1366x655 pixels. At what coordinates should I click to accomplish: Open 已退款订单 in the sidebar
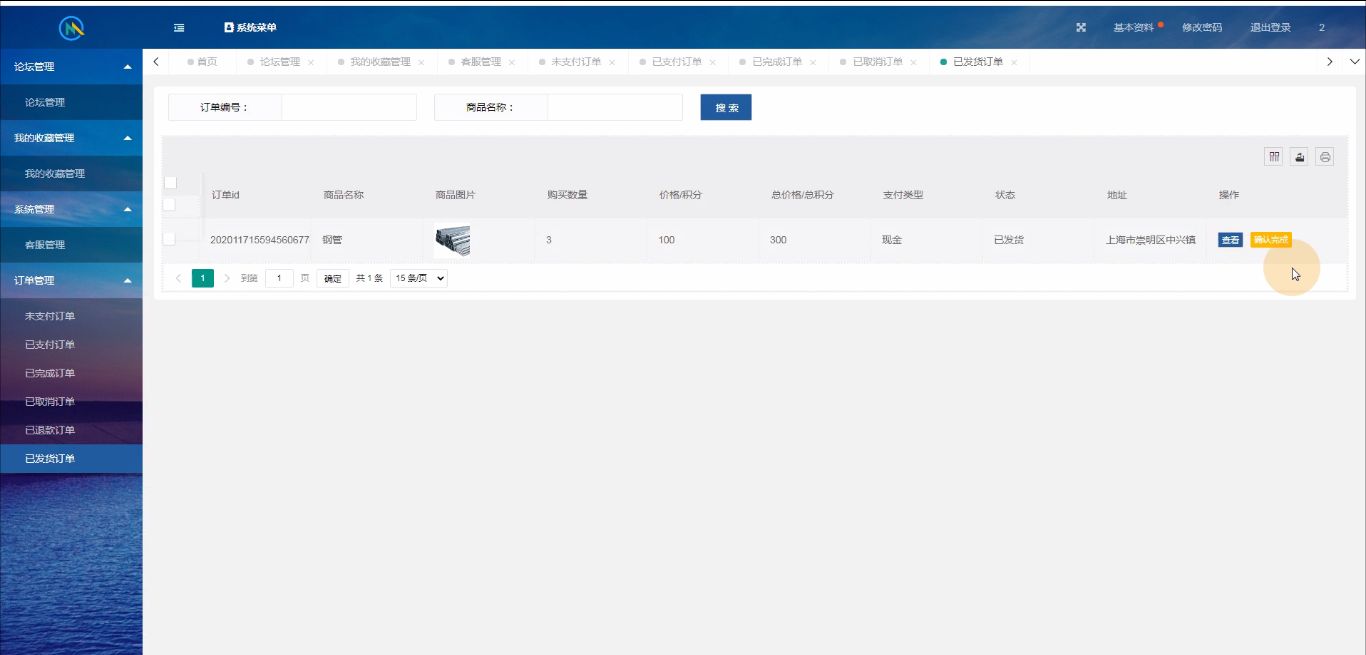tap(71, 430)
